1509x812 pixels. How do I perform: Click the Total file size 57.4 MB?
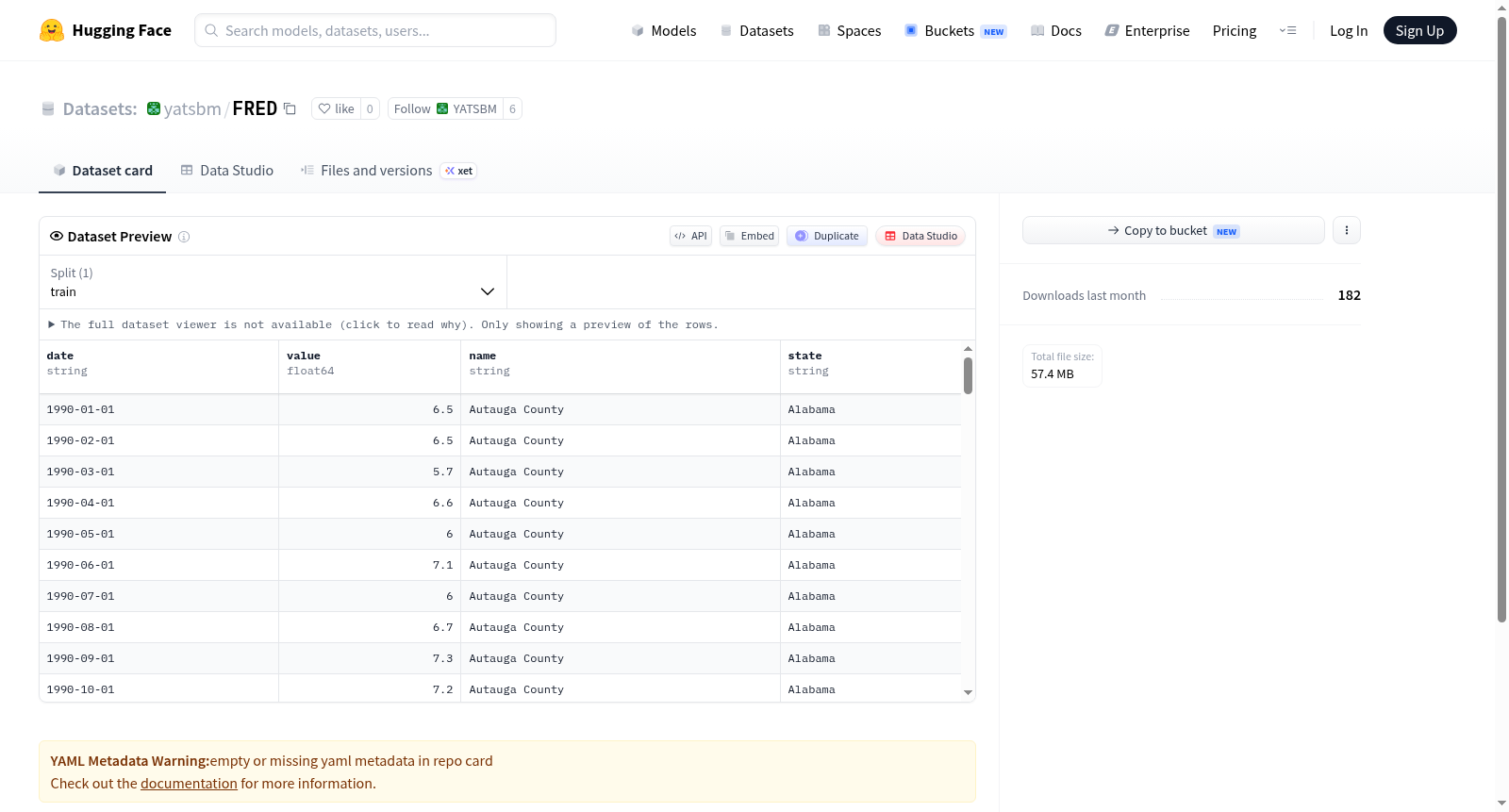tap(1062, 366)
